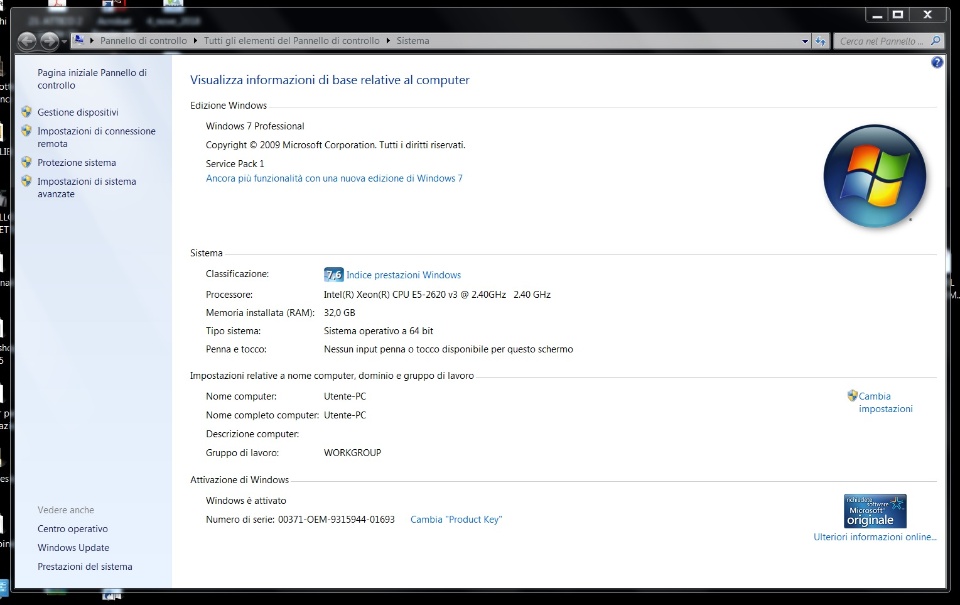
Task: Expand arrow before Pannello di controllo breadcrumb
Action: pyautogui.click(x=92, y=40)
